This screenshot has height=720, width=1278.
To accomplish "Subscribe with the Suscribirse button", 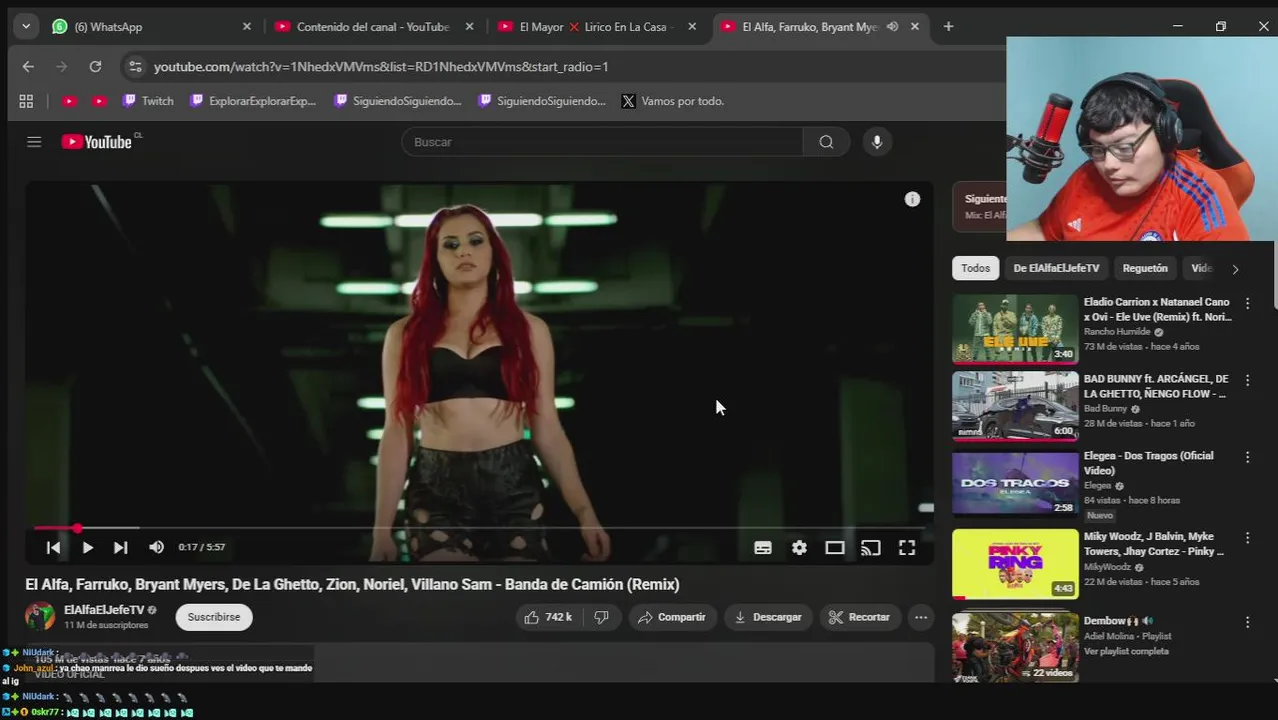I will click(x=214, y=617).
